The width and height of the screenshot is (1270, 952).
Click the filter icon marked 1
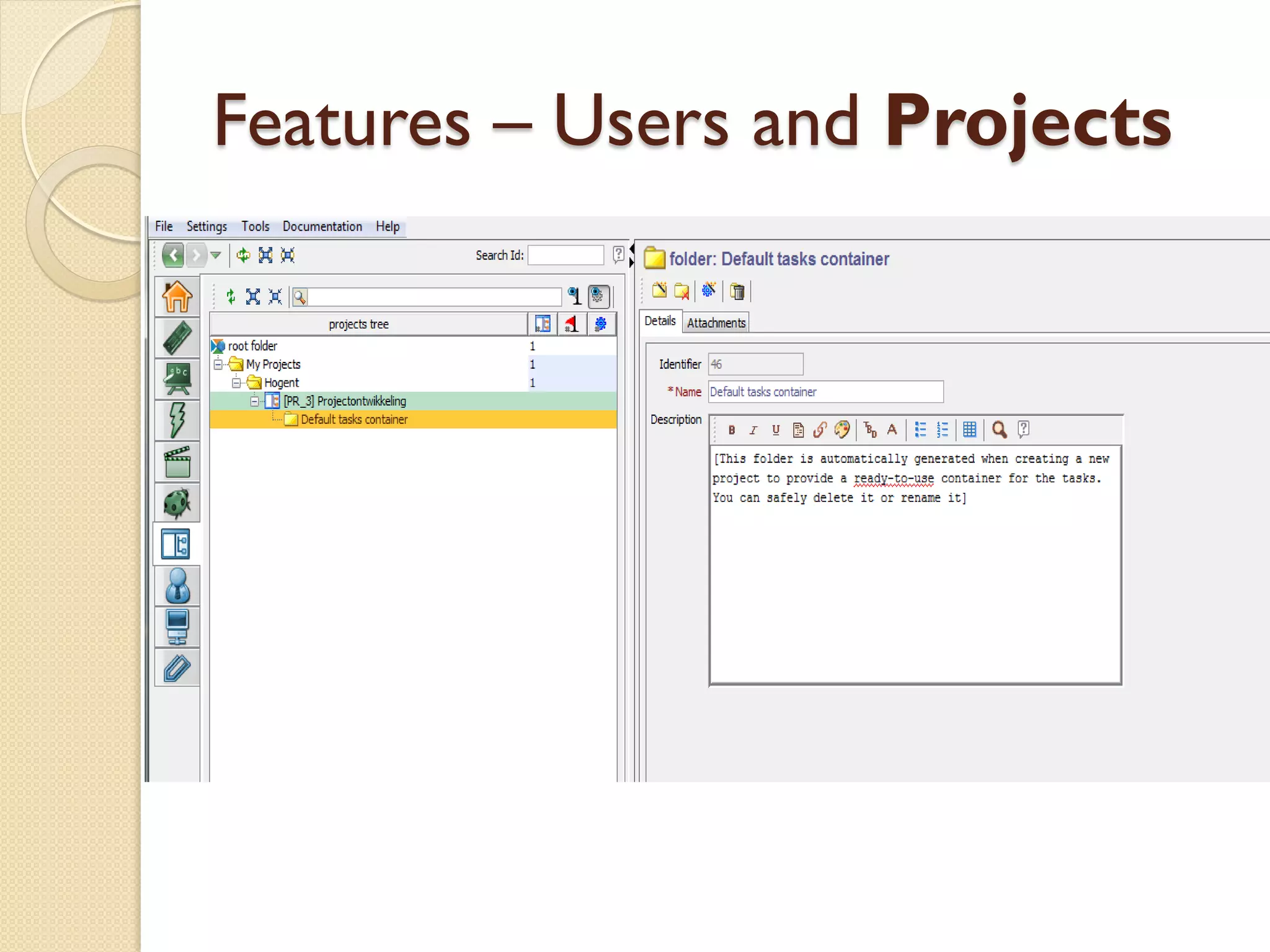click(x=575, y=296)
